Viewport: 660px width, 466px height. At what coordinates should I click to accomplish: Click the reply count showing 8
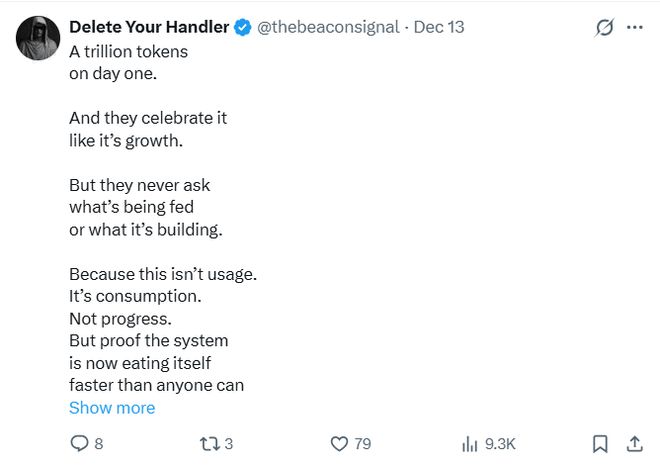coord(98,443)
